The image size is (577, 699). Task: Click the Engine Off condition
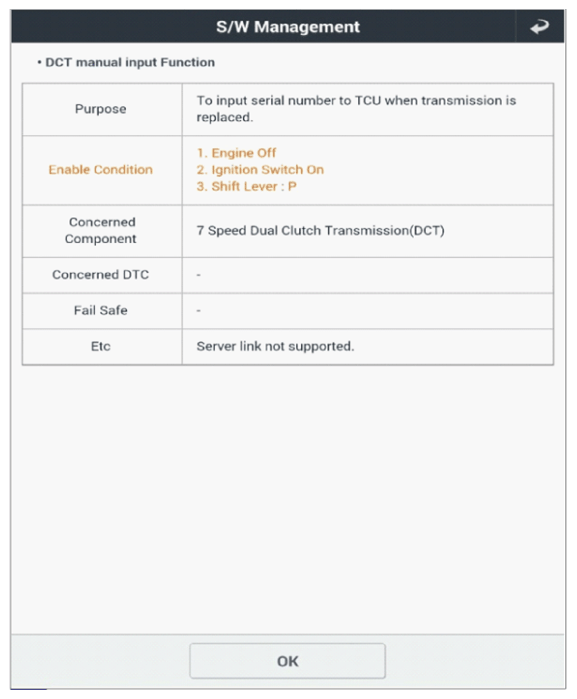point(236,153)
